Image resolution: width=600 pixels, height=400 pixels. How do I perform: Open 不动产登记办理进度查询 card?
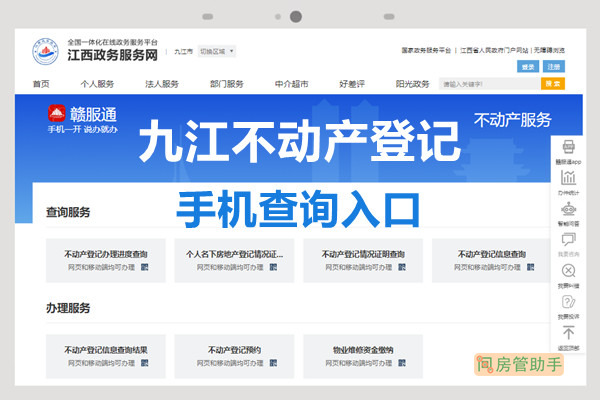(x=106, y=260)
